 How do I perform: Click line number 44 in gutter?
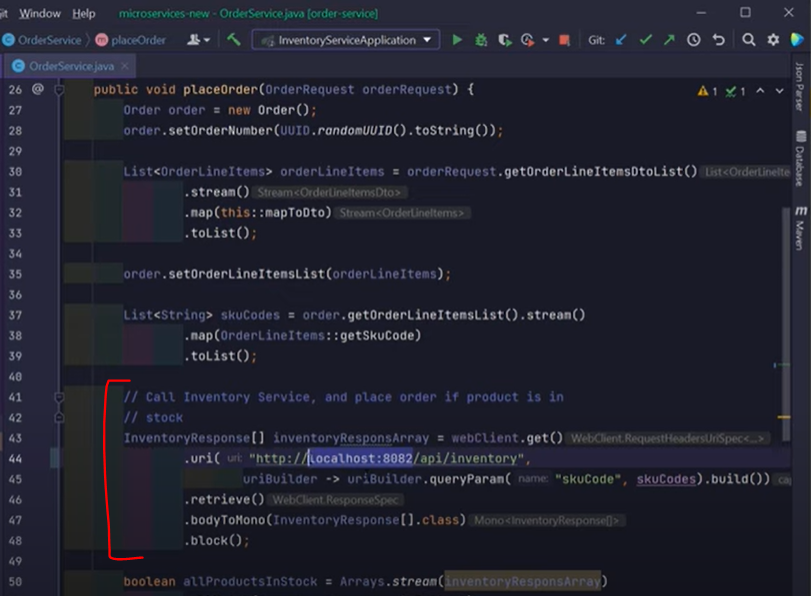[16, 458]
